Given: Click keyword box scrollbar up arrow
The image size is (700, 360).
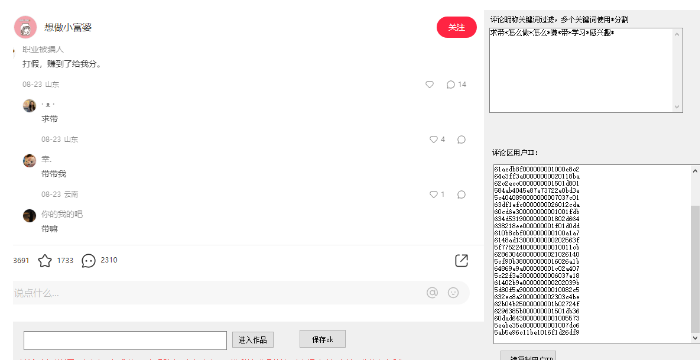Looking at the screenshot, I should tap(677, 33).
